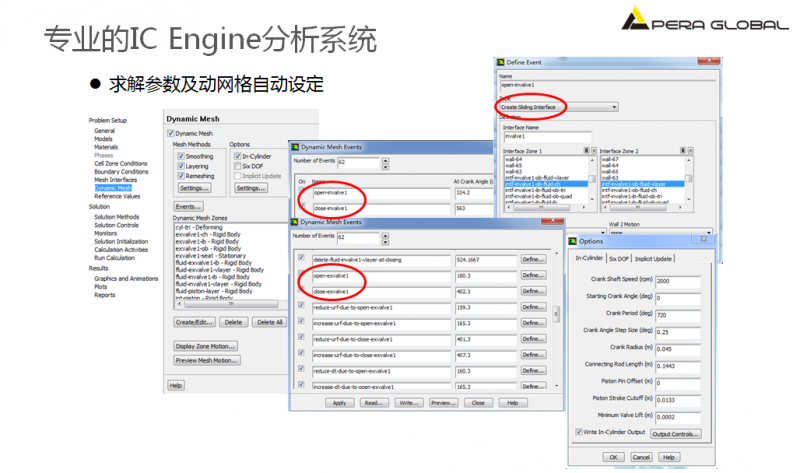This screenshot has width=800, height=473.
Task: Click Display Zone Motion...
Action: [206, 346]
